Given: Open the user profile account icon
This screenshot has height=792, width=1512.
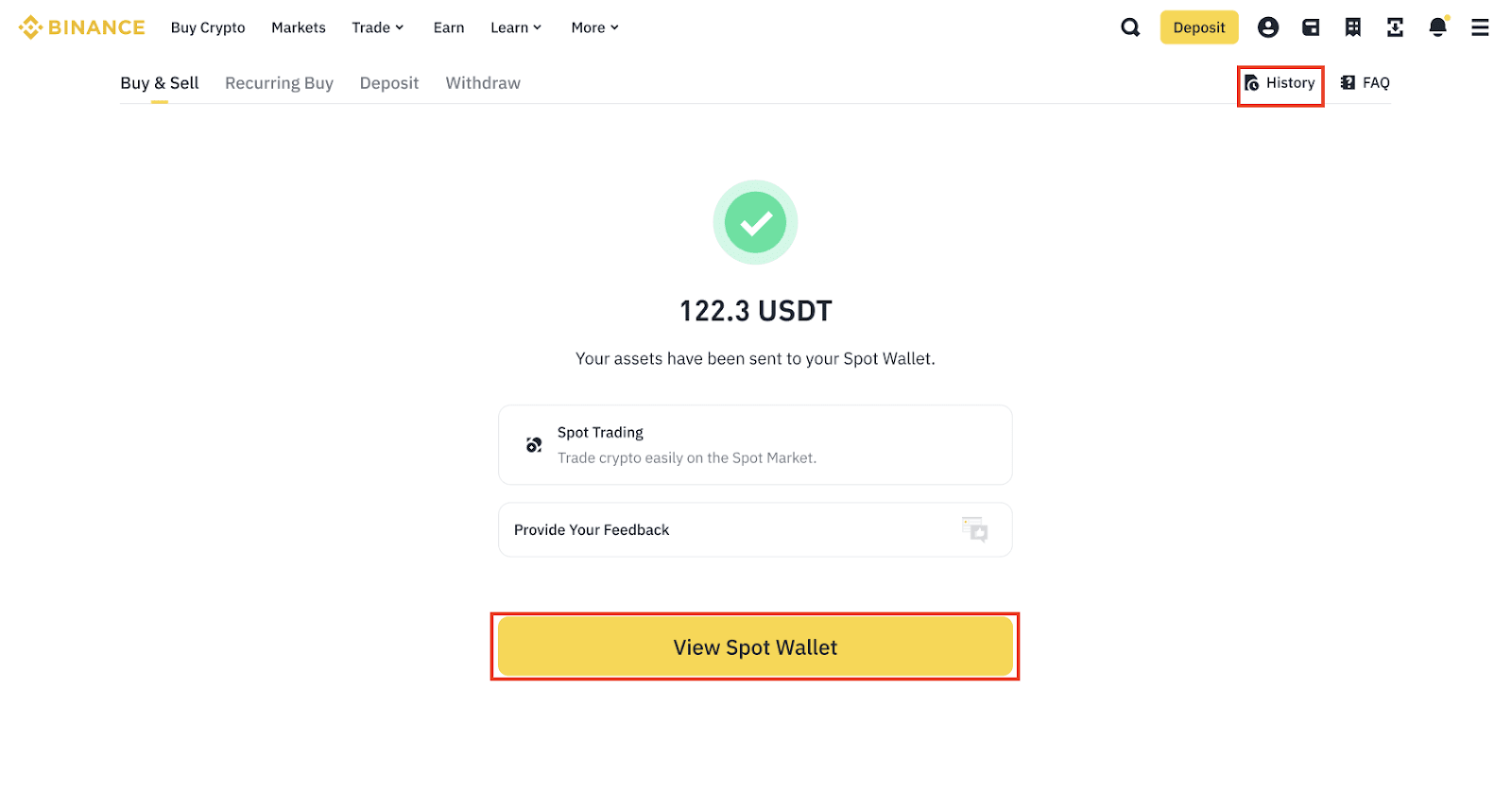Looking at the screenshot, I should (1268, 27).
